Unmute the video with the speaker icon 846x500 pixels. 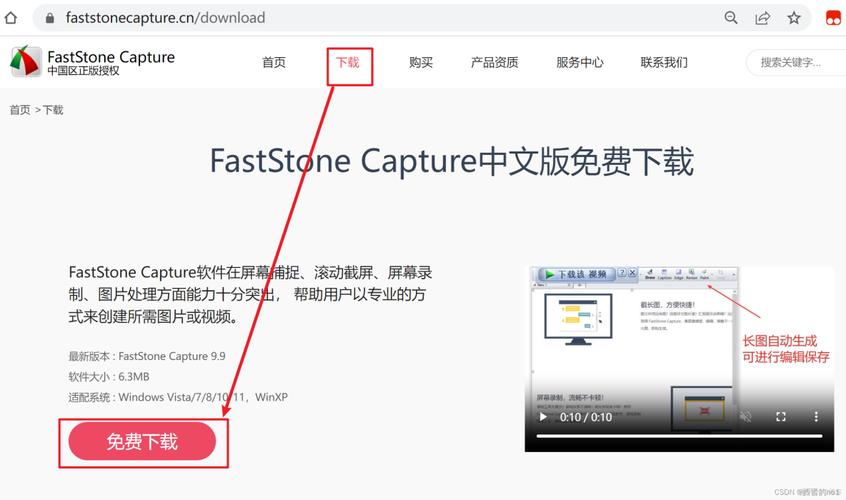(745, 416)
